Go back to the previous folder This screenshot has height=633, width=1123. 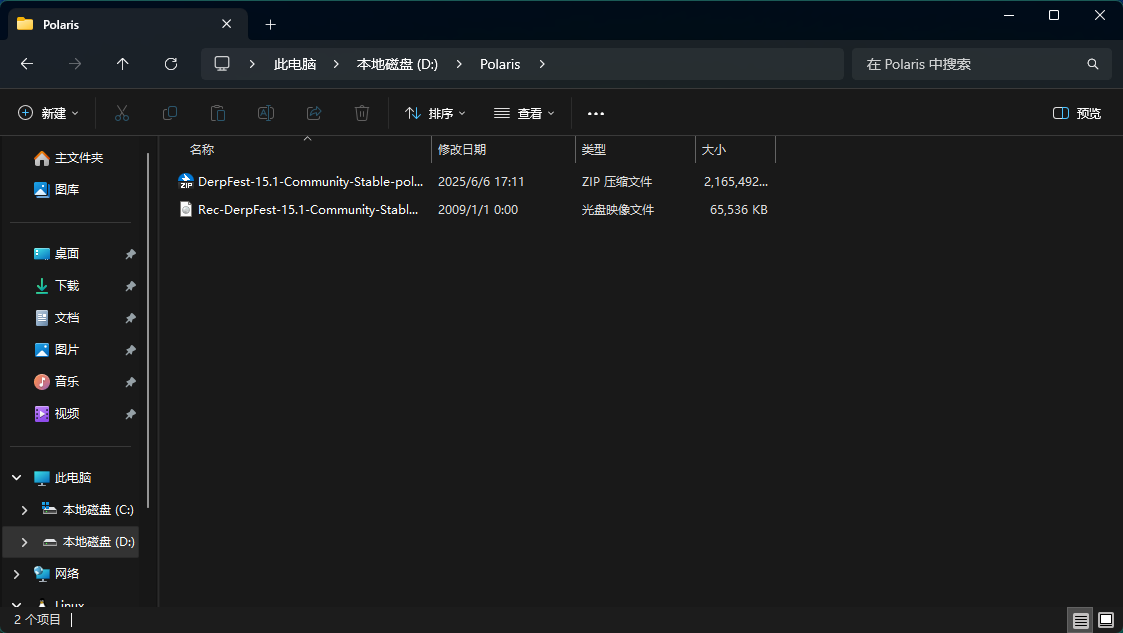27,64
